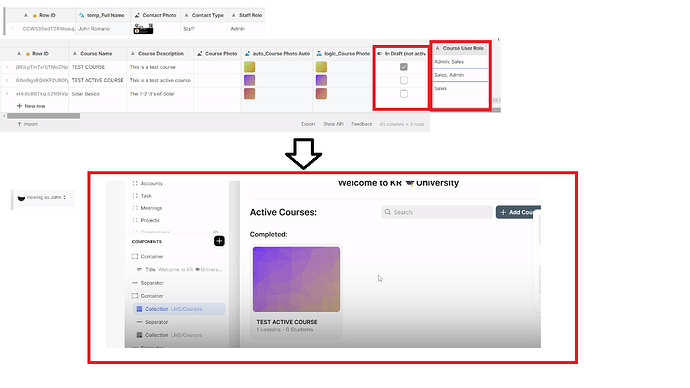
Task: Click yellow auto_Course Photo swatch for TEST COURSE
Action: [250, 67]
